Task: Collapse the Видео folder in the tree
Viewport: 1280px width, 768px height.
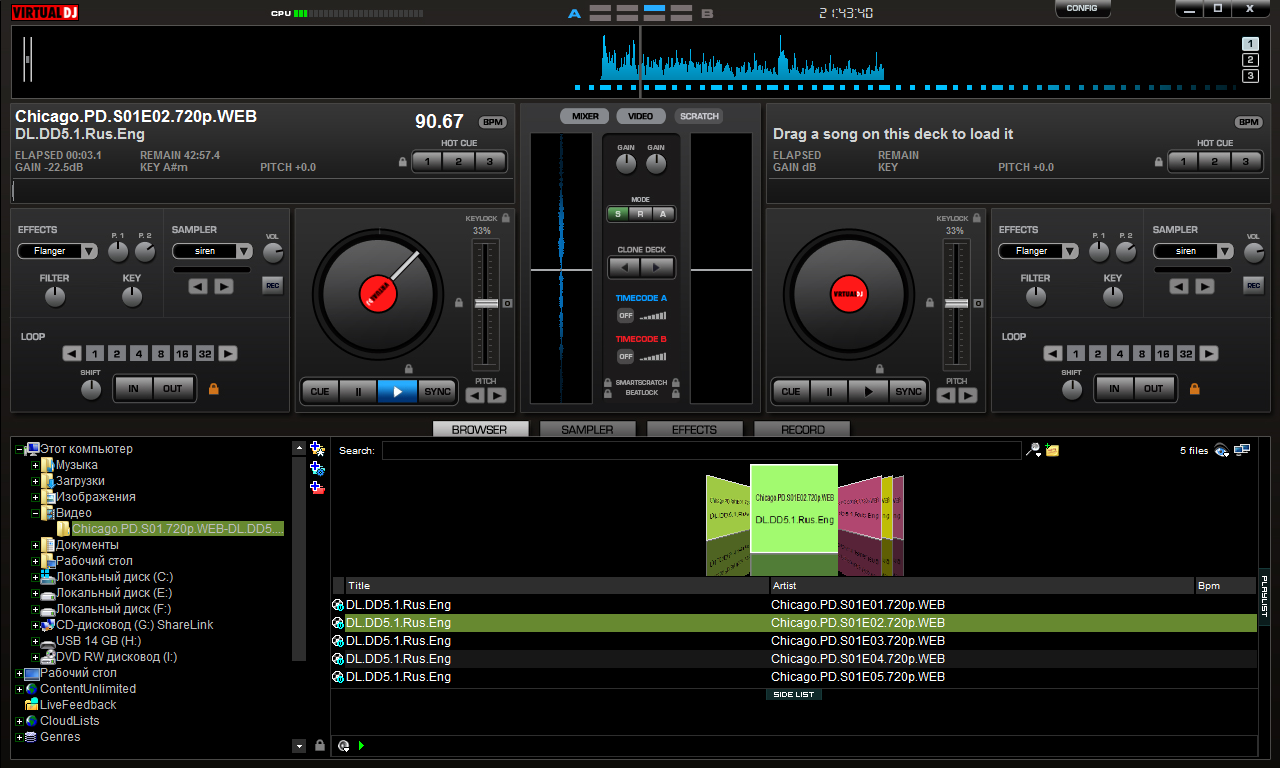Action: click(36, 513)
